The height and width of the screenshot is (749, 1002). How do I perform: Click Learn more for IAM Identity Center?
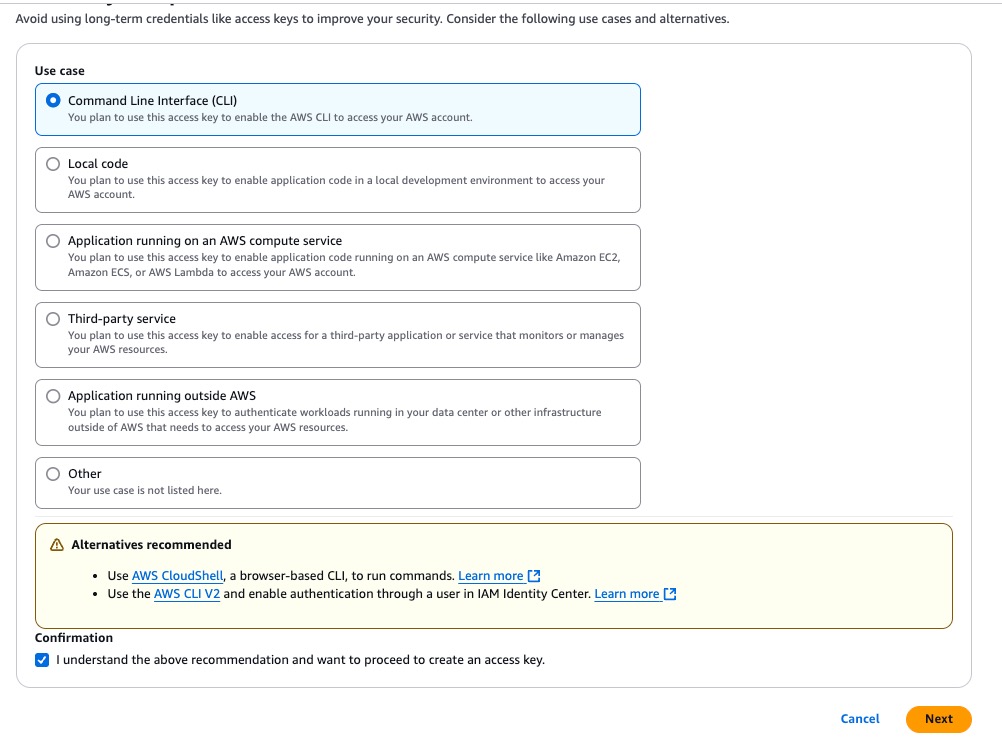(628, 593)
